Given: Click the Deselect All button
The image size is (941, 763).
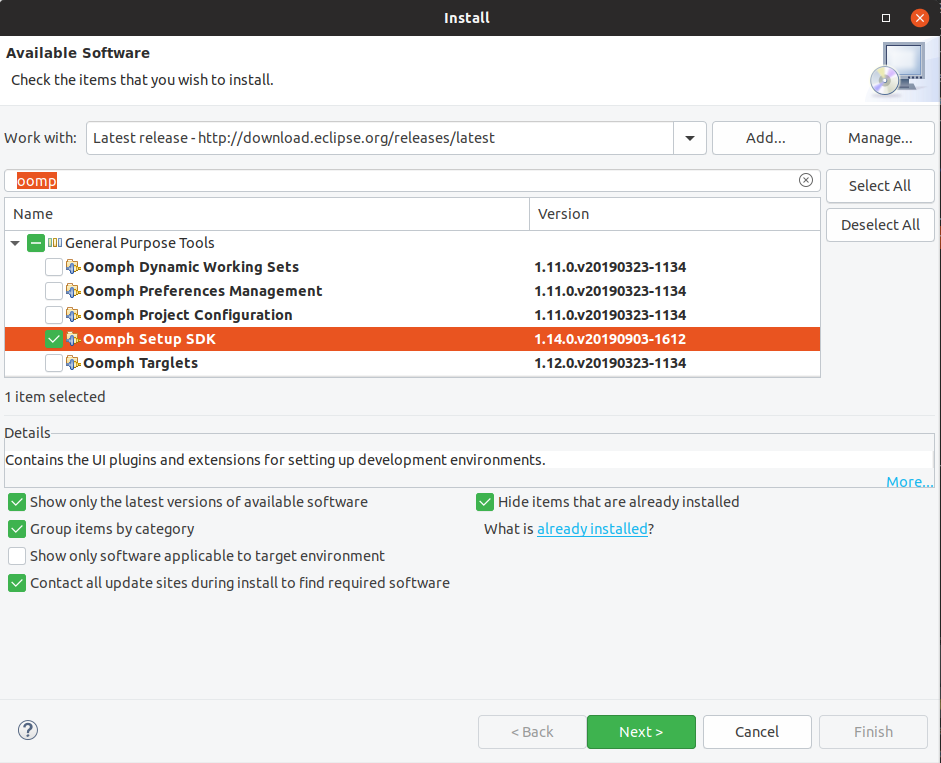Looking at the screenshot, I should [880, 225].
